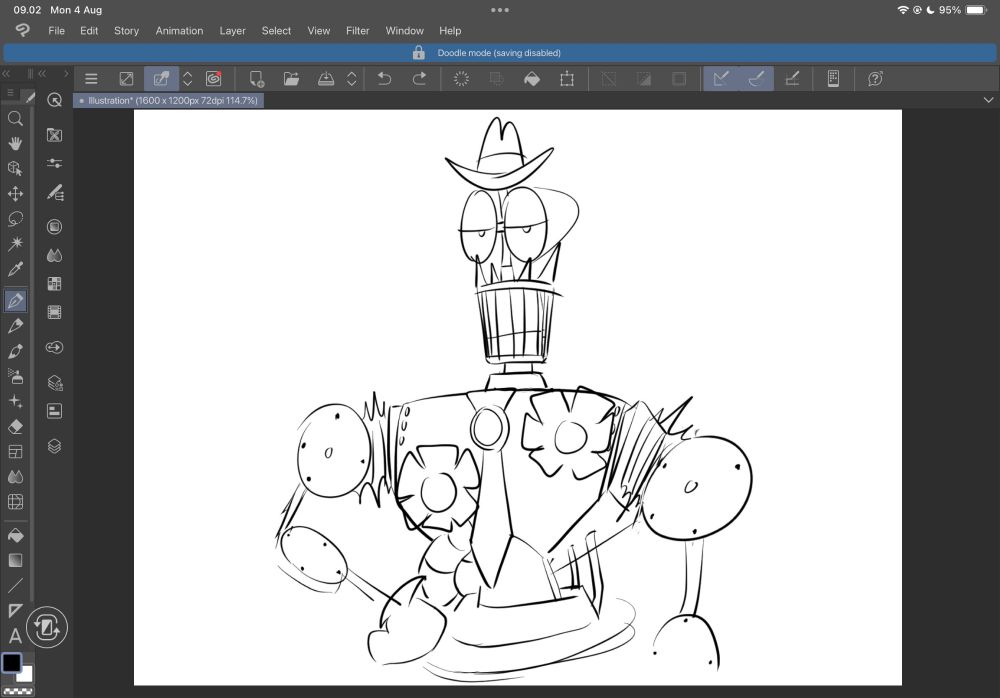Open the Color Set palette

point(55,284)
